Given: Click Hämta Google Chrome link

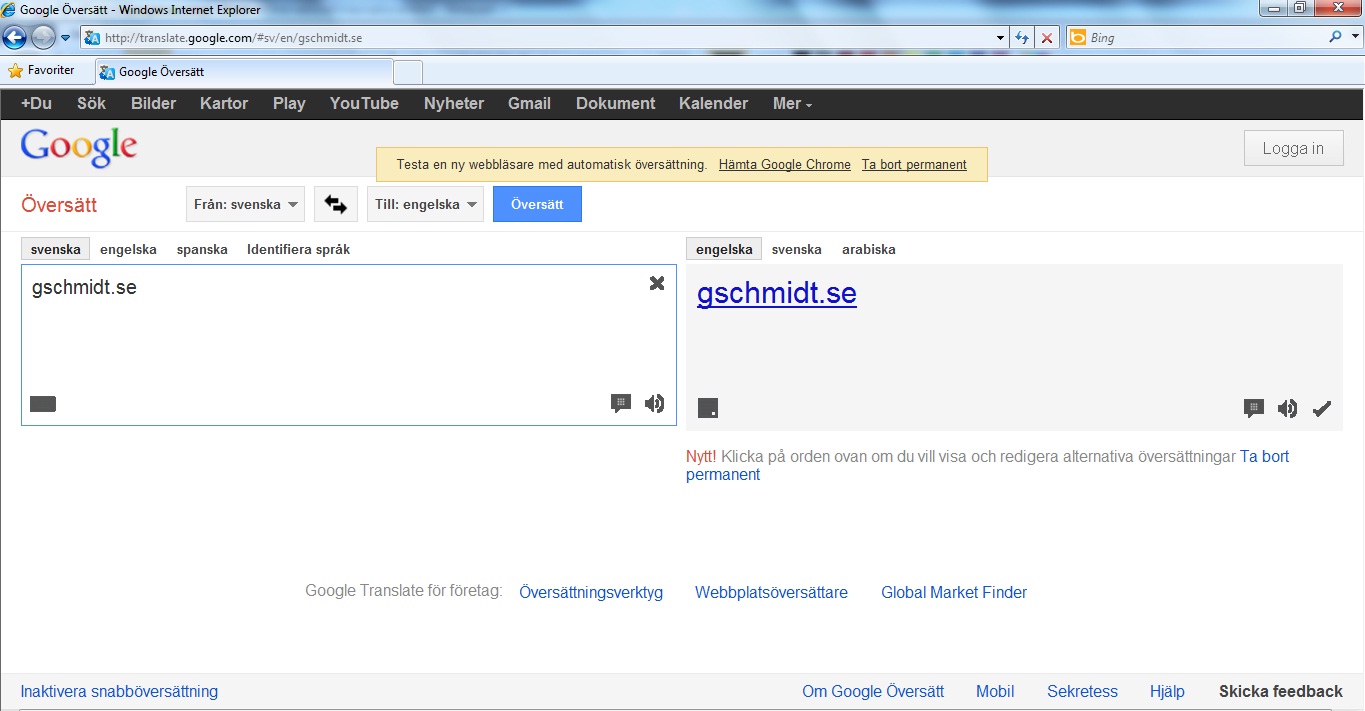Looking at the screenshot, I should [785, 165].
